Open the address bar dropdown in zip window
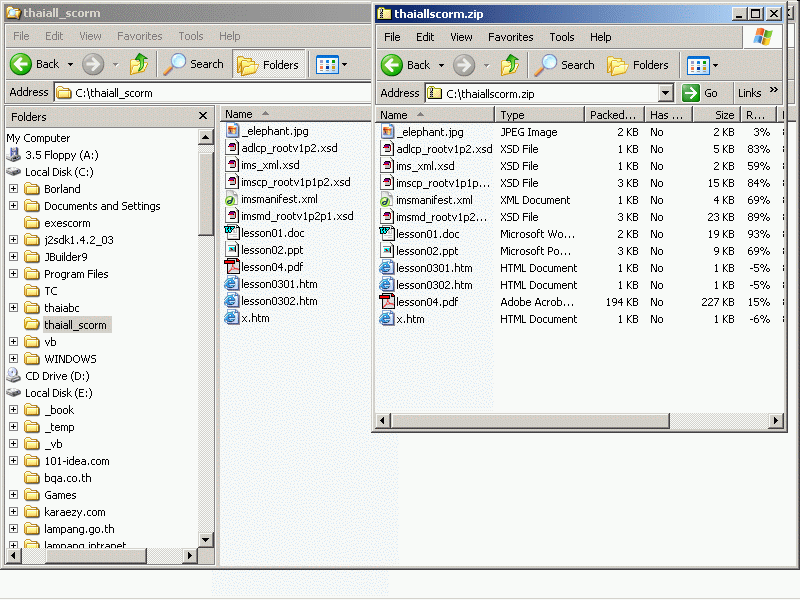This screenshot has width=800, height=600. tap(666, 93)
